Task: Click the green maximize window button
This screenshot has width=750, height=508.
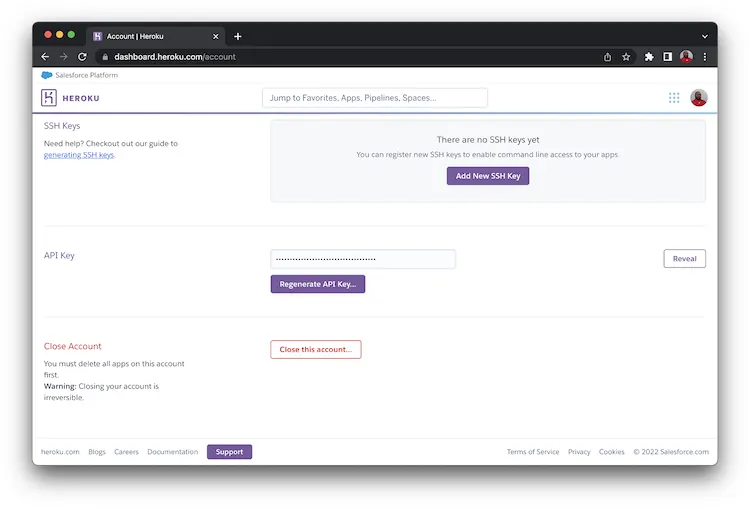Action: 71,34
